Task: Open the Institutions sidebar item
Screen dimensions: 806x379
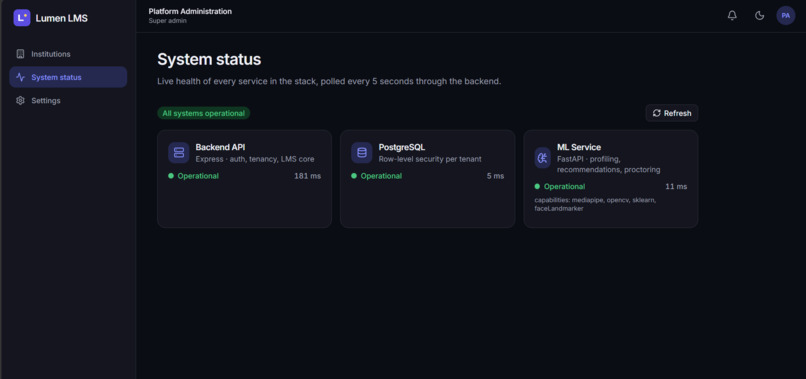Action: pos(68,54)
